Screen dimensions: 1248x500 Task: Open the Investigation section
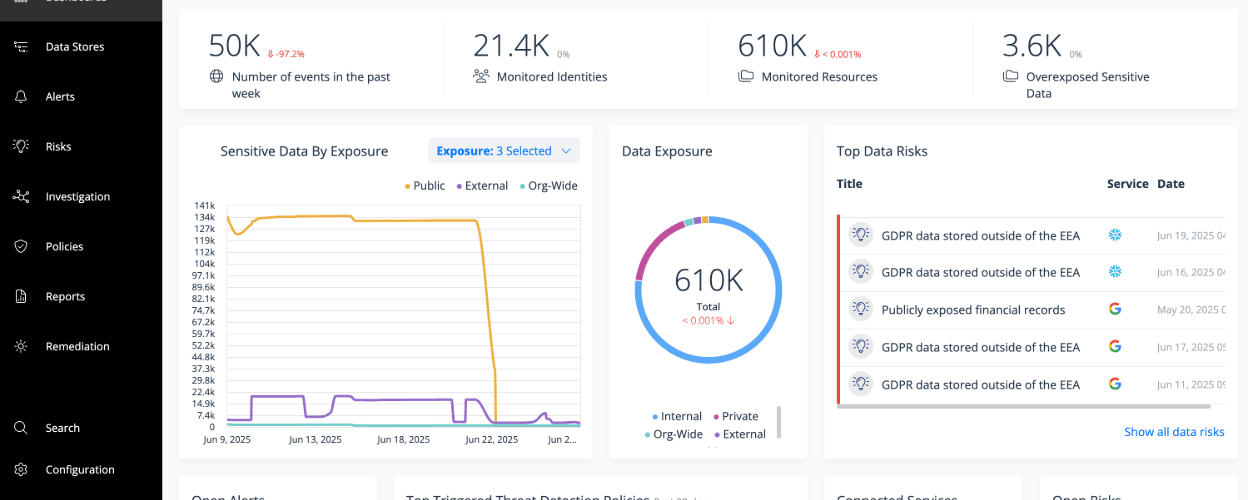(x=77, y=197)
